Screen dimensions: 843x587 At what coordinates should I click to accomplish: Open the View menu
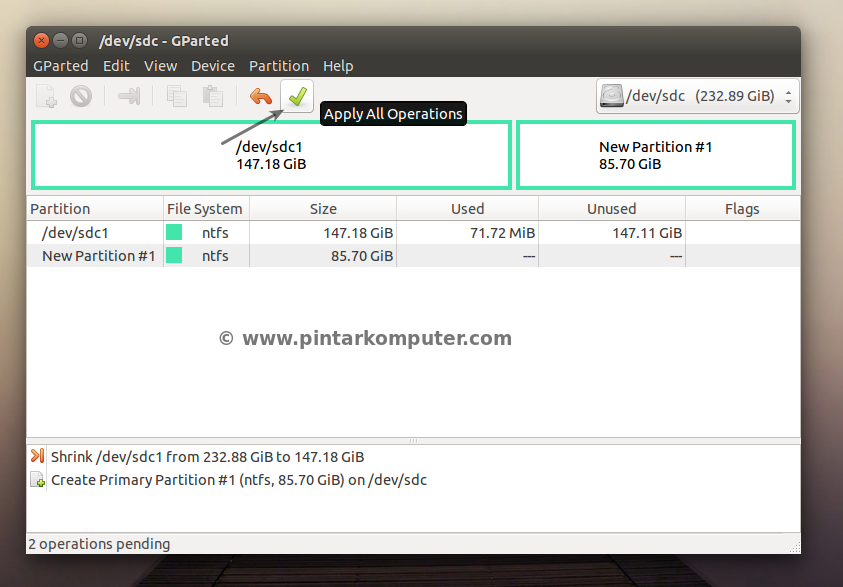pos(160,66)
